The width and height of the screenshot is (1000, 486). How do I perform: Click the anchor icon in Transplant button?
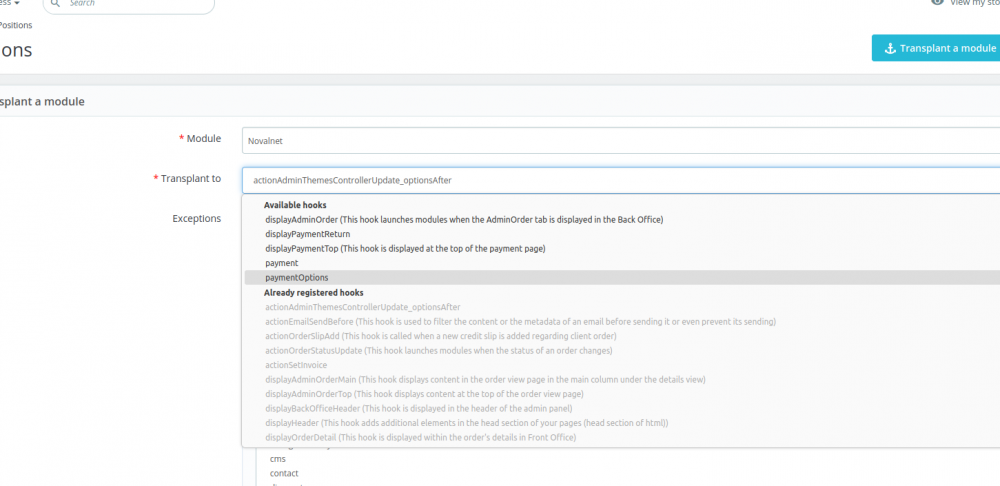pyautogui.click(x=889, y=48)
